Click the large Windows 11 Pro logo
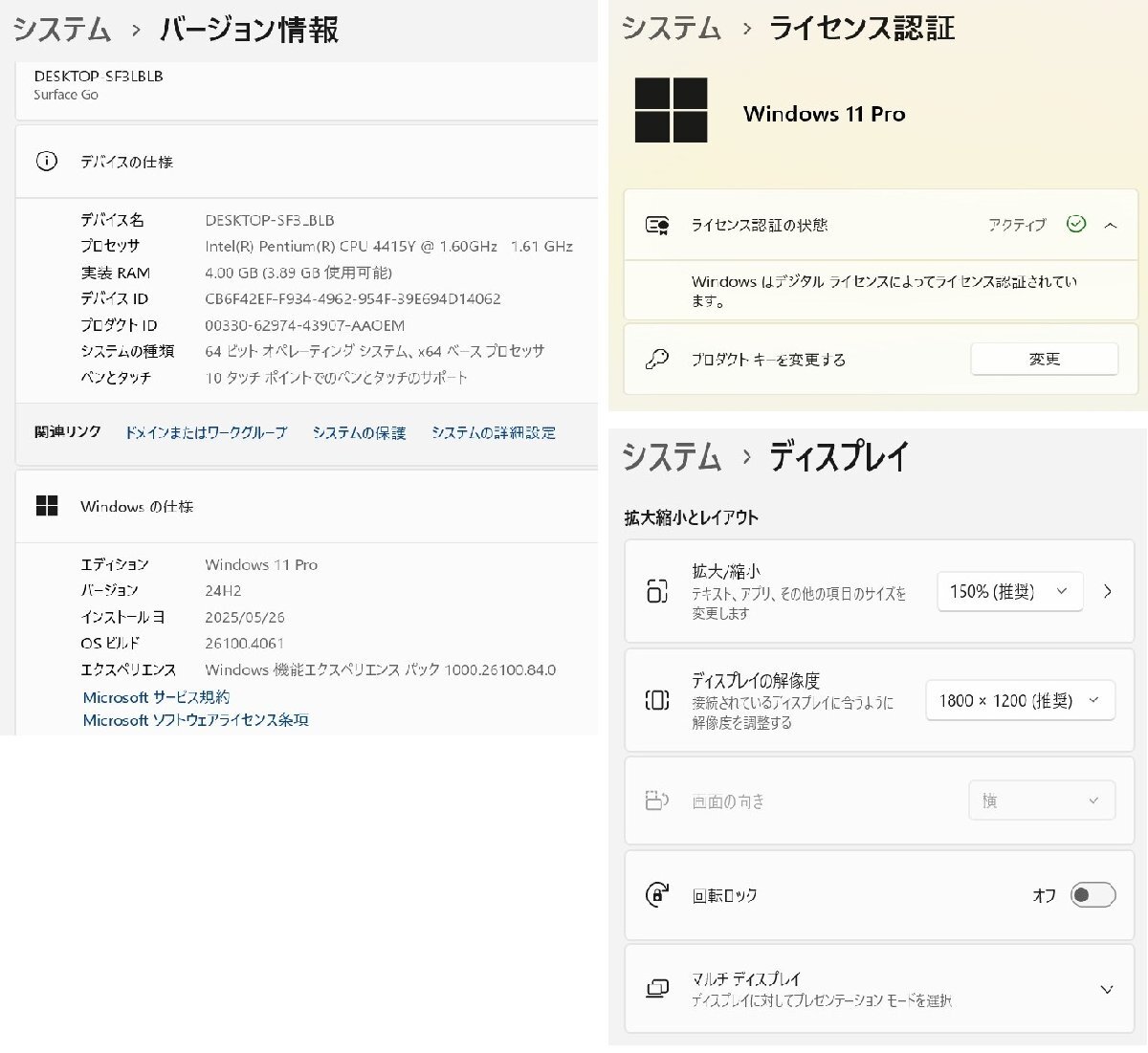 [672, 111]
